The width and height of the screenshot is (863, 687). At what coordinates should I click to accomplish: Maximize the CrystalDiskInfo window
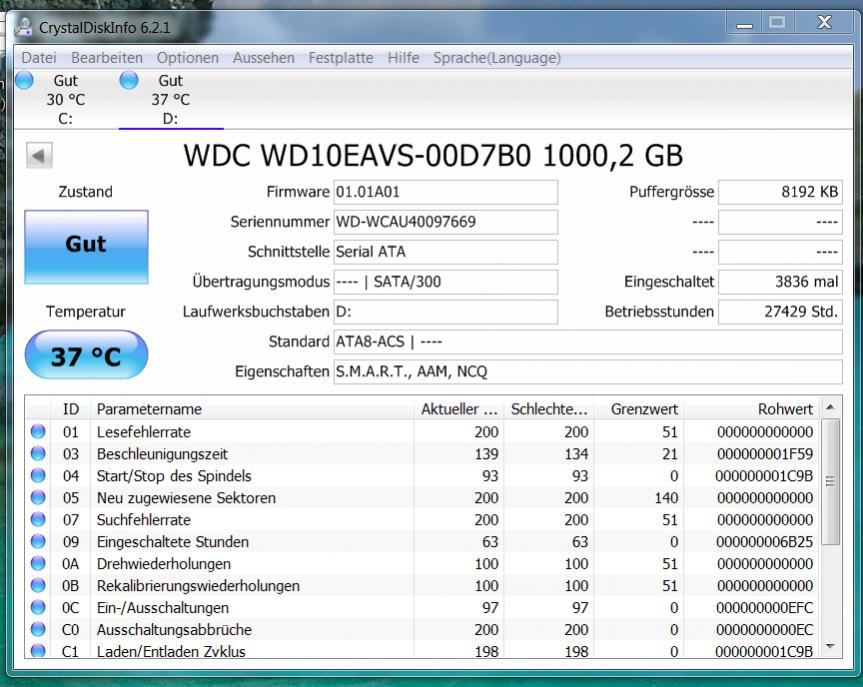tap(777, 23)
